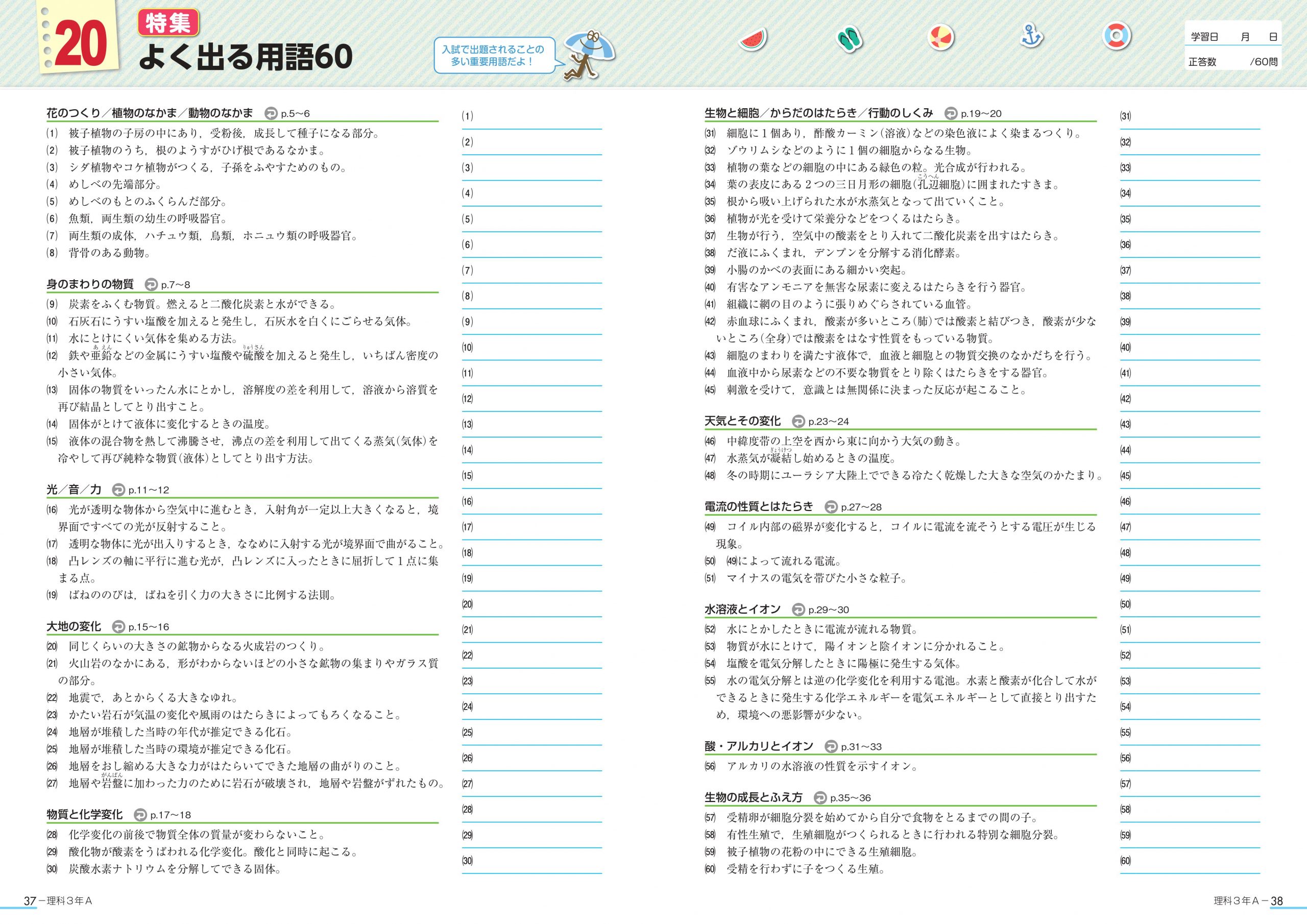Click the page reference text p.19~20
This screenshot has width=1307, height=924.
tap(981, 114)
